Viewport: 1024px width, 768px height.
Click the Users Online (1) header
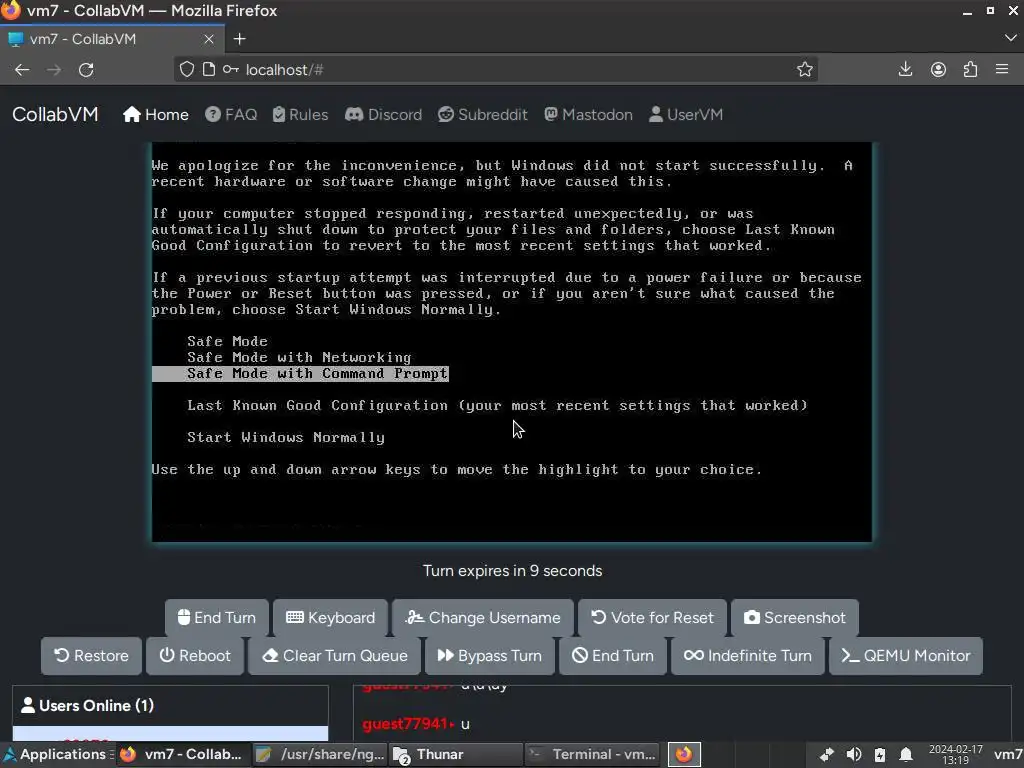(x=170, y=706)
